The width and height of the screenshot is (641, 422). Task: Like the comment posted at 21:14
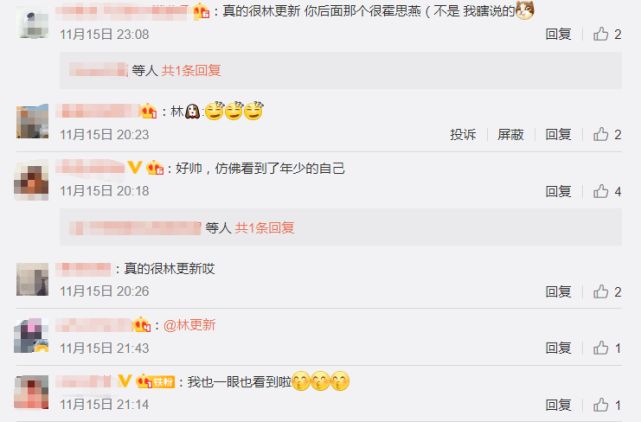(607, 405)
